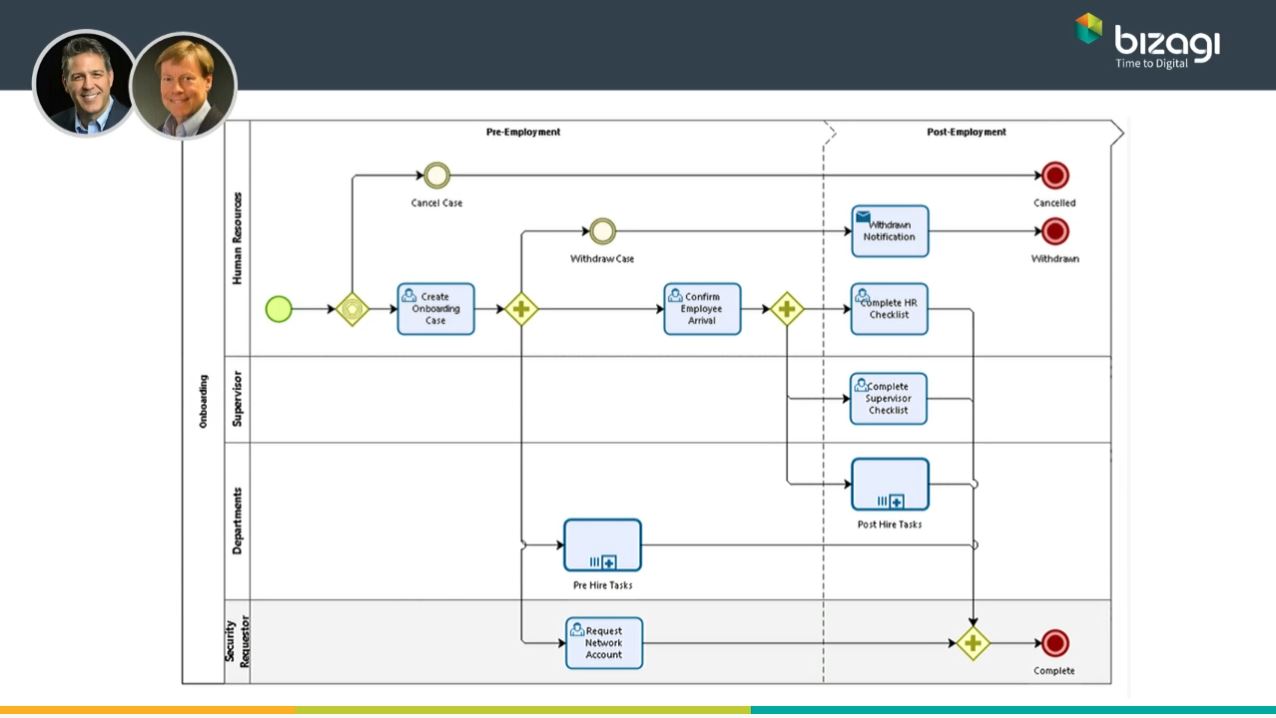Viewport: 1276px width, 718px height.
Task: Select the Pre-Employment milestone header
Action: 523,132
